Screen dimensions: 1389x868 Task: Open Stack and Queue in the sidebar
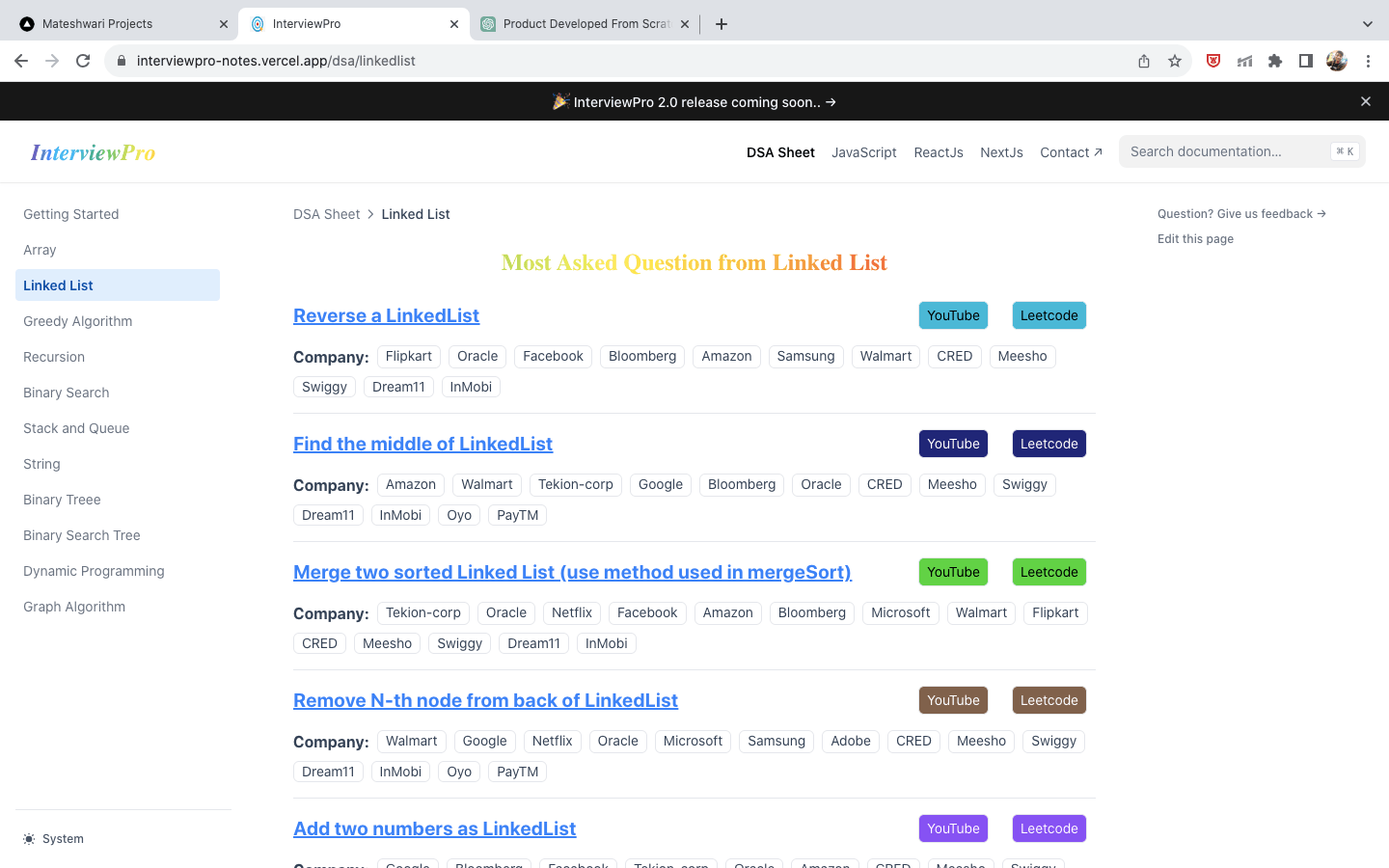(x=118, y=428)
